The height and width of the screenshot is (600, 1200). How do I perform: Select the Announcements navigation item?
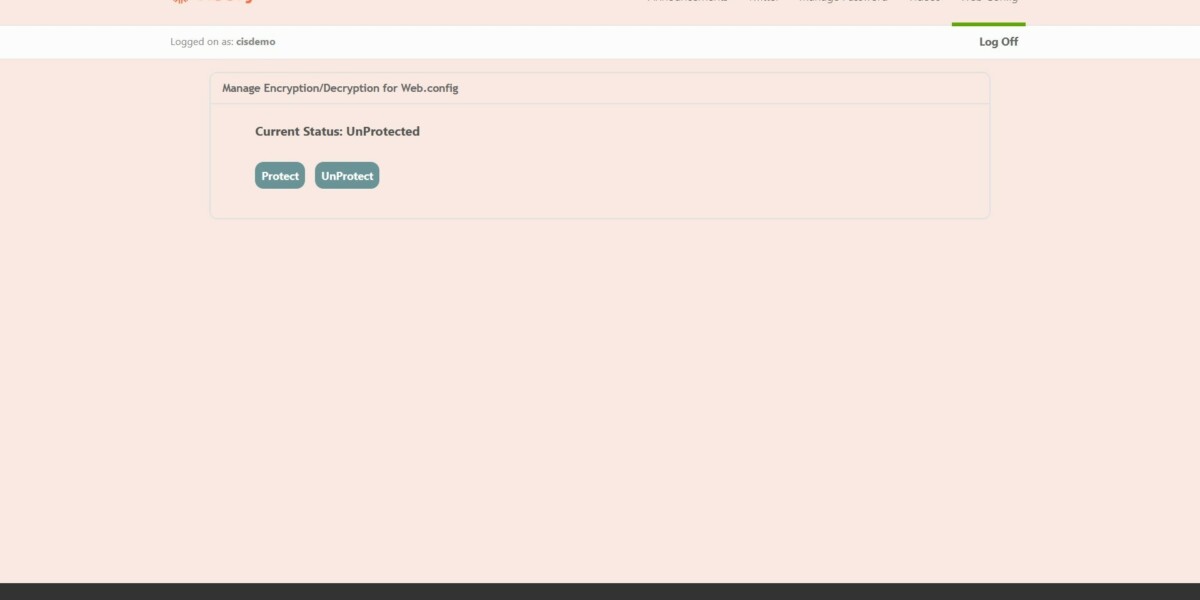(688, 3)
